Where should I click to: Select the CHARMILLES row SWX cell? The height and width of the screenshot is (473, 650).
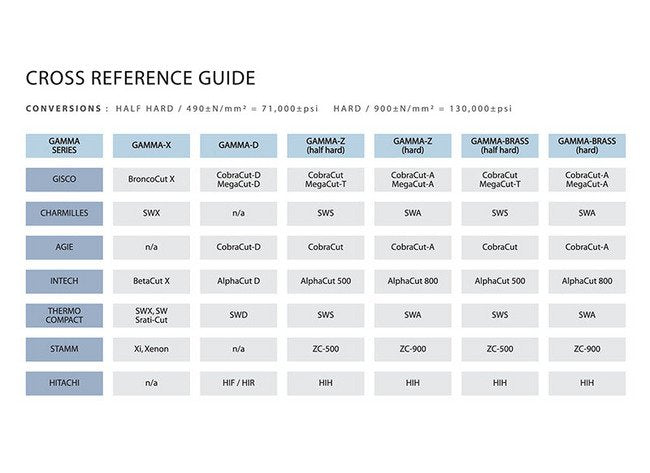tap(151, 214)
